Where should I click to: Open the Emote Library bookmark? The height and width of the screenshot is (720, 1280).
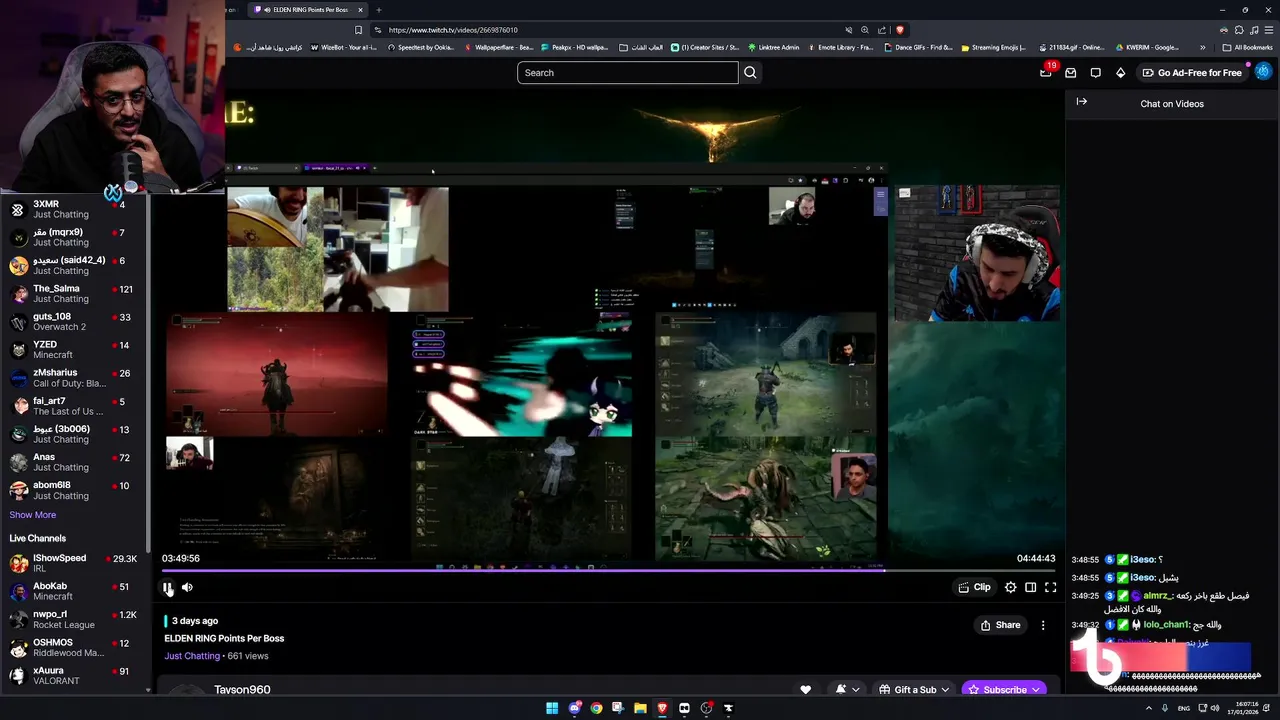pyautogui.click(x=840, y=47)
